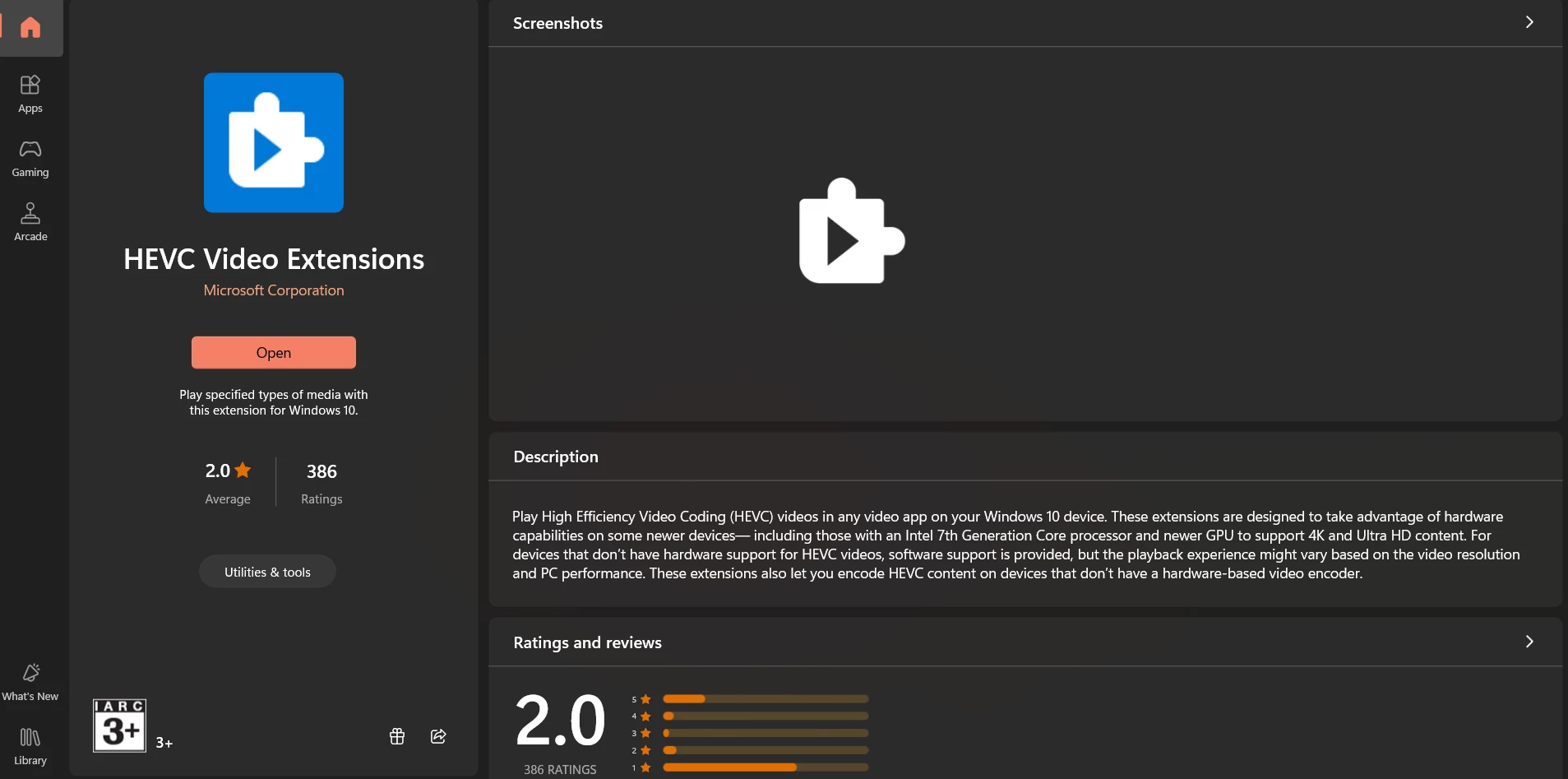
Task: Click the large 2.0 rating score
Action: pyautogui.click(x=561, y=721)
